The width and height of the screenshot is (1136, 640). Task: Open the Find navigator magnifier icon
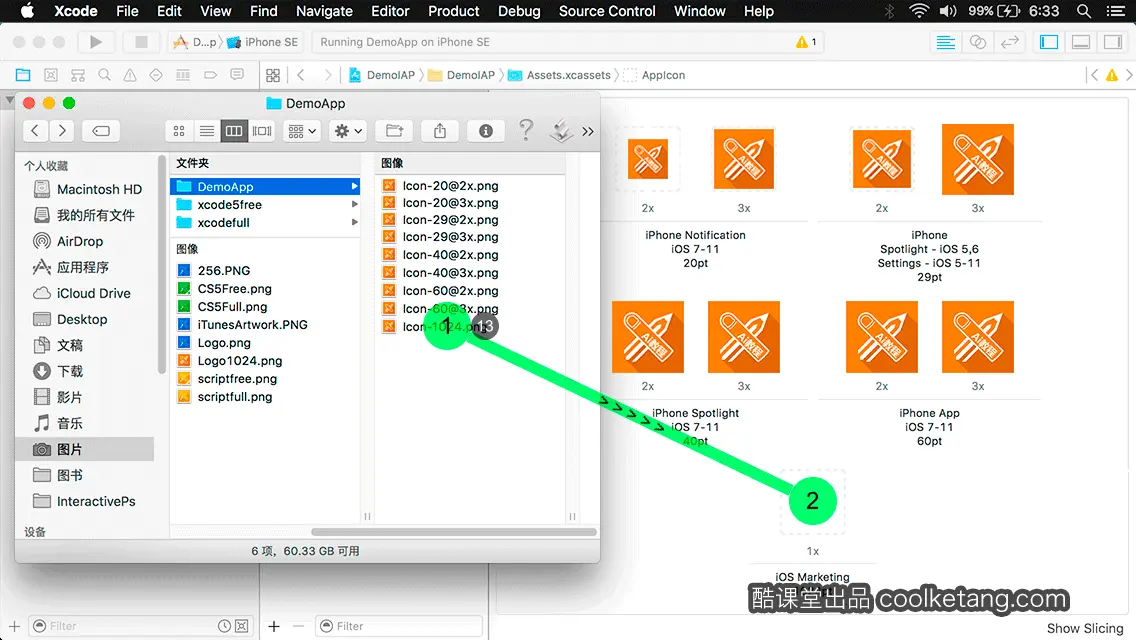[104, 75]
